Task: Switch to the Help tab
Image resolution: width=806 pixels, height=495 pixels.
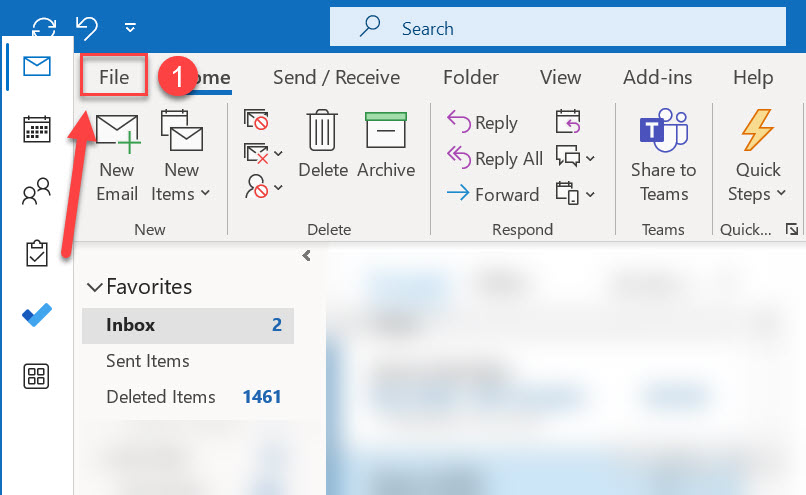Action: point(753,77)
